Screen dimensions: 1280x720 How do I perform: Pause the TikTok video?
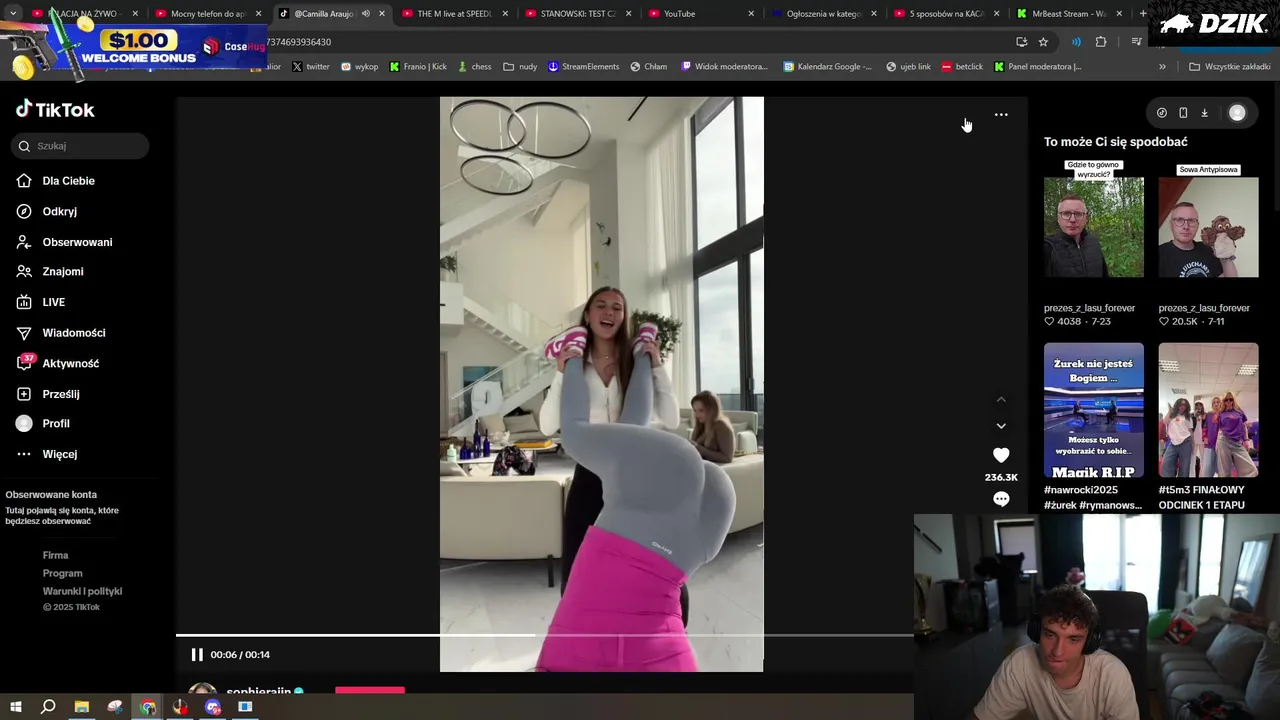(197, 655)
